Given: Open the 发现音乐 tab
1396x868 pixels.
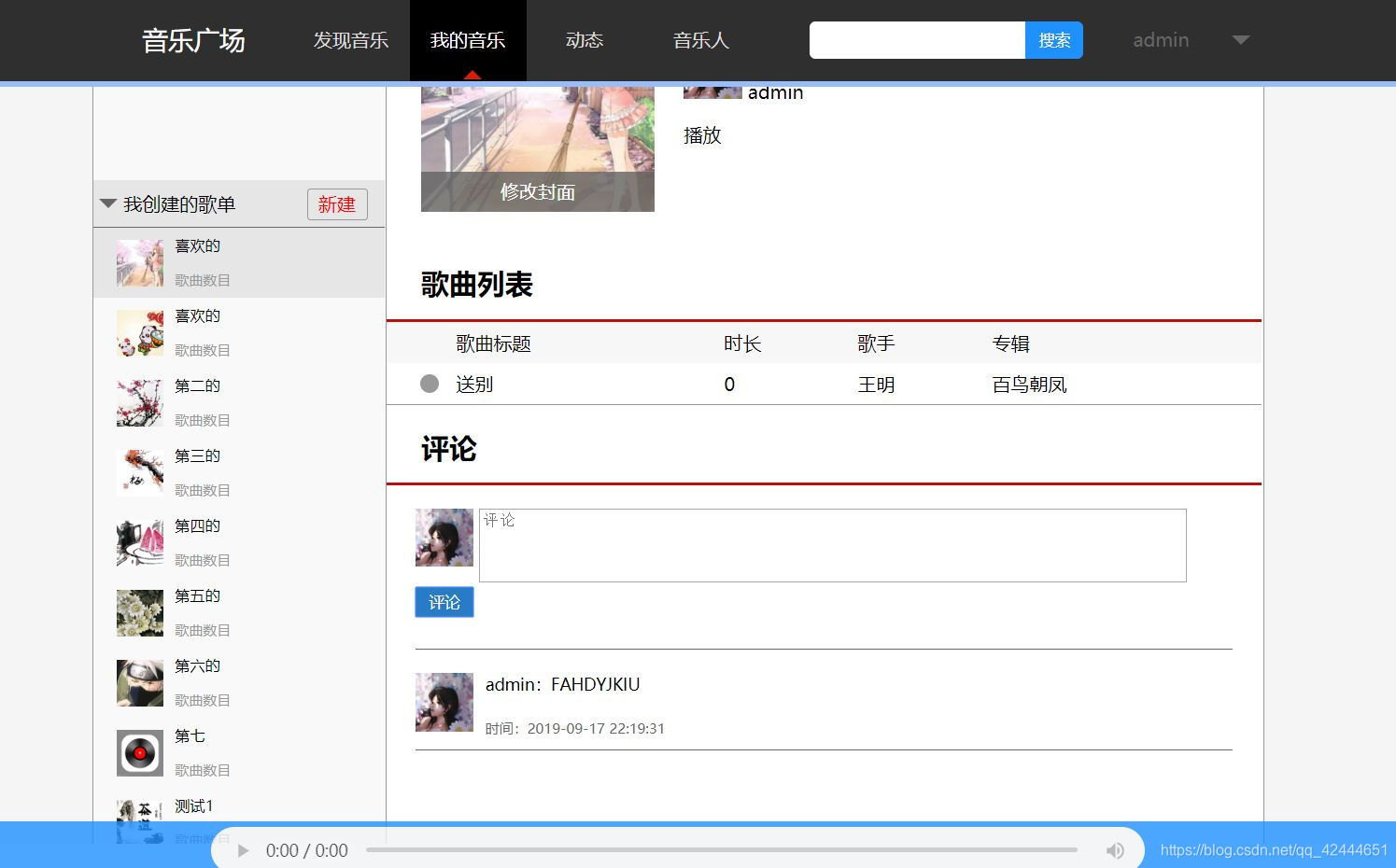Looking at the screenshot, I should pos(351,40).
